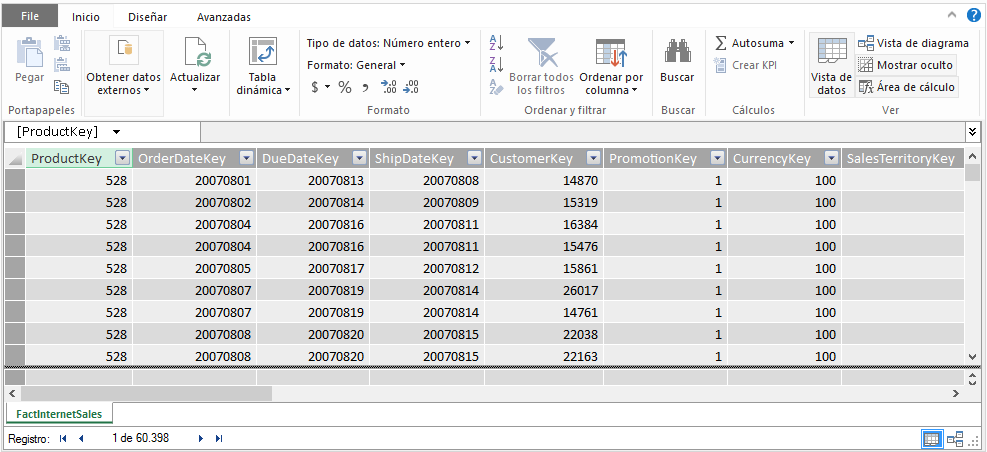Open the CustomerKey column filter dropdown
Image resolution: width=987 pixels, height=452 pixels.
[x=593, y=158]
